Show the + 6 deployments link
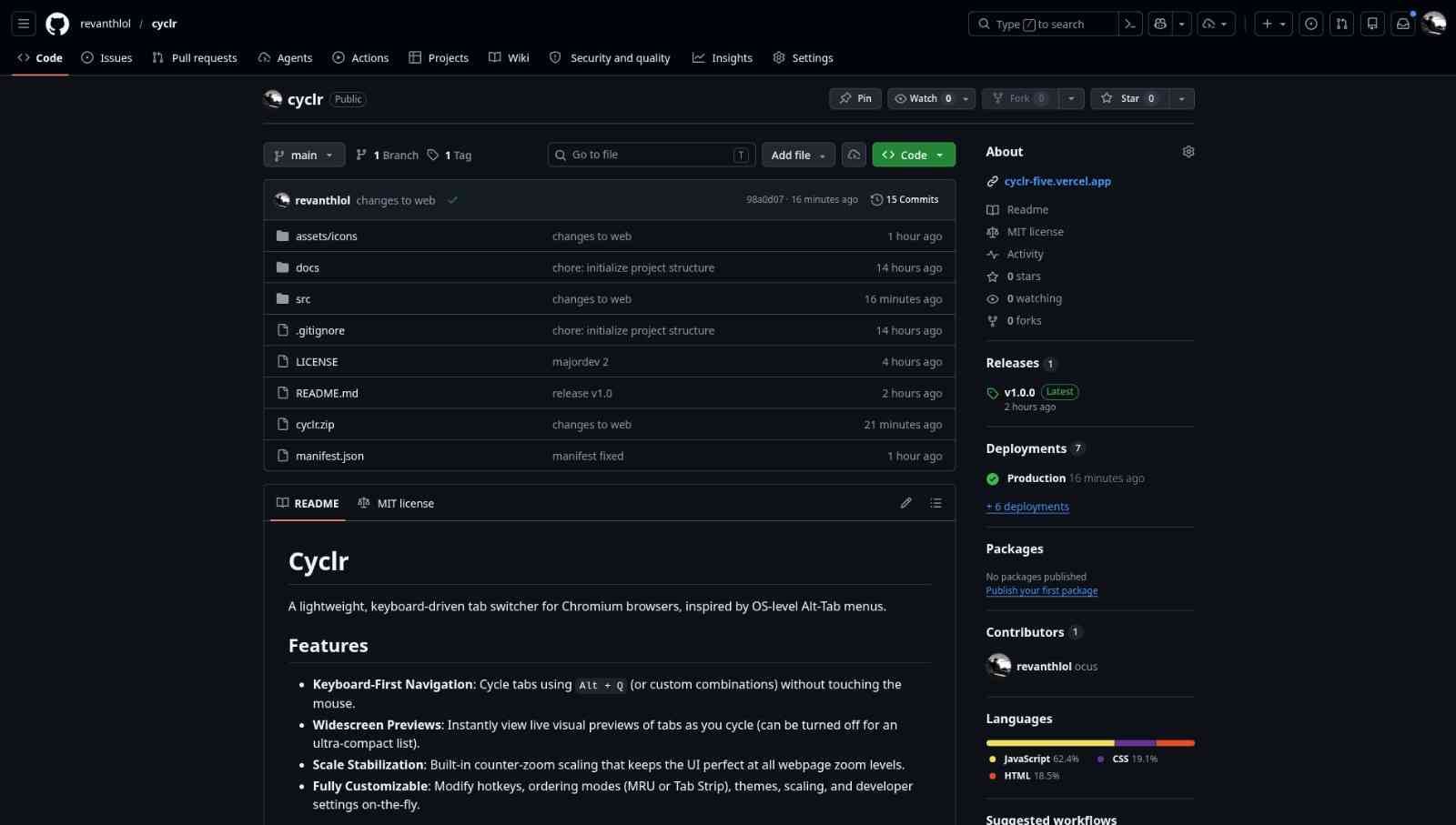 (x=1027, y=507)
